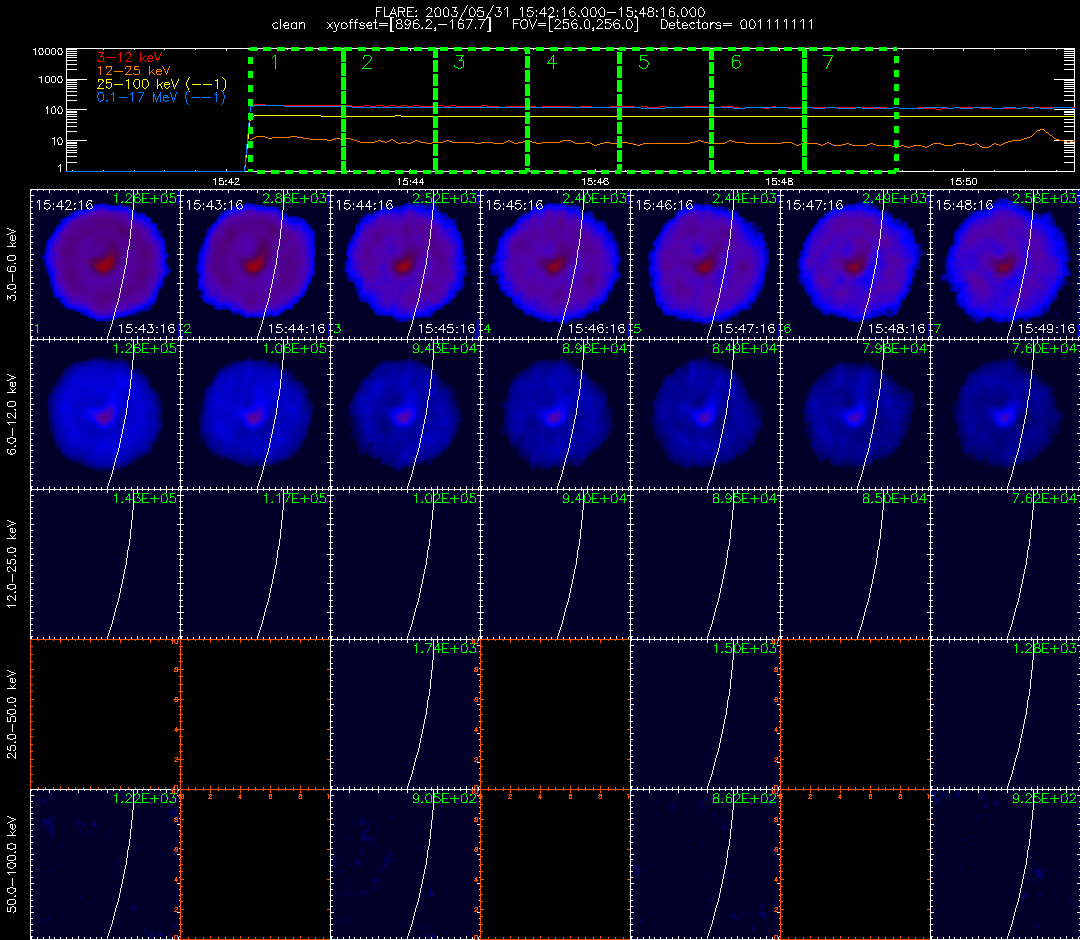
Task: Open the 3.0-6.0 keV image for interval 6
Action: [856, 264]
